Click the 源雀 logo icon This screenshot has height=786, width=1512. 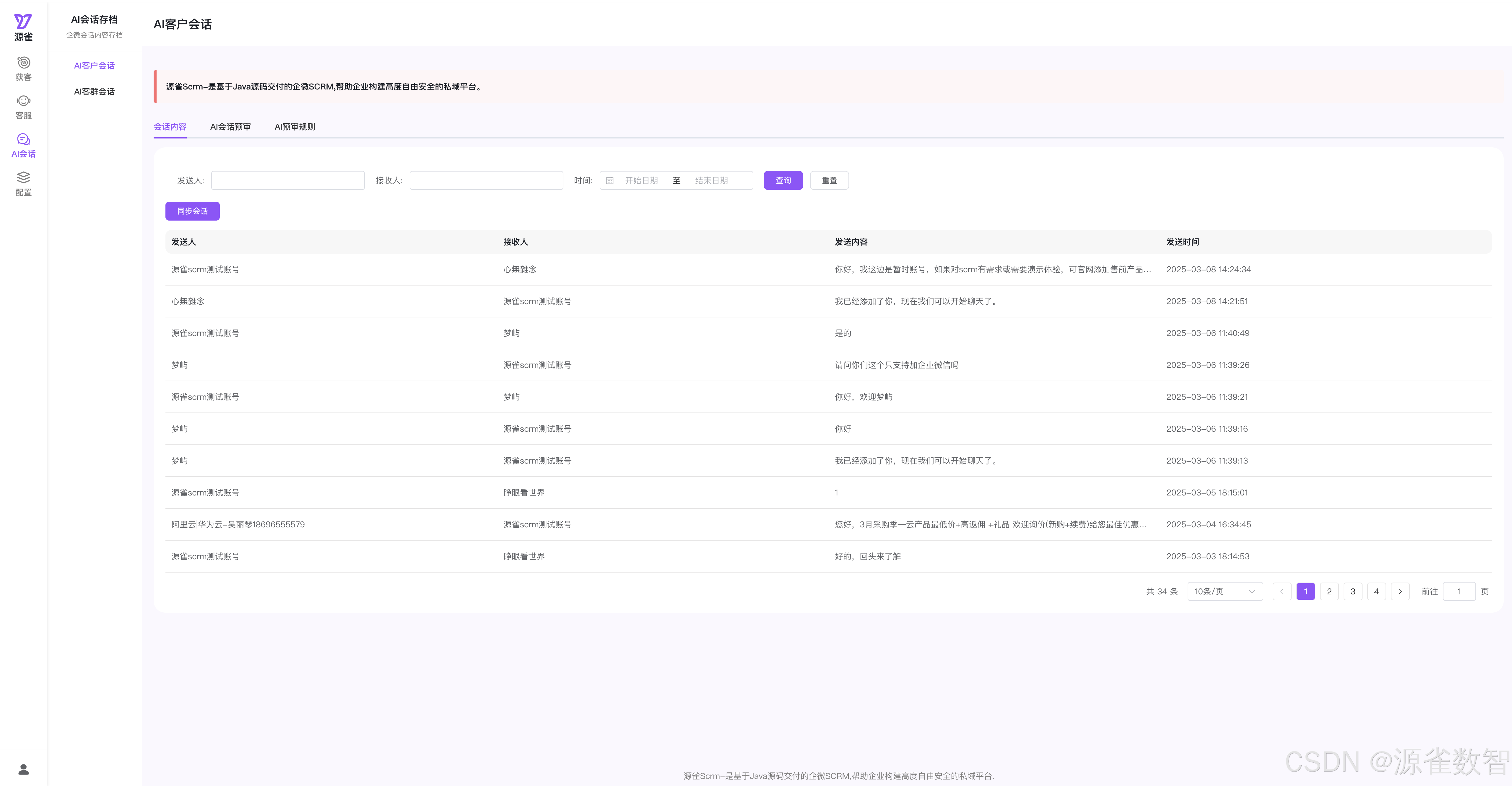coord(23,22)
